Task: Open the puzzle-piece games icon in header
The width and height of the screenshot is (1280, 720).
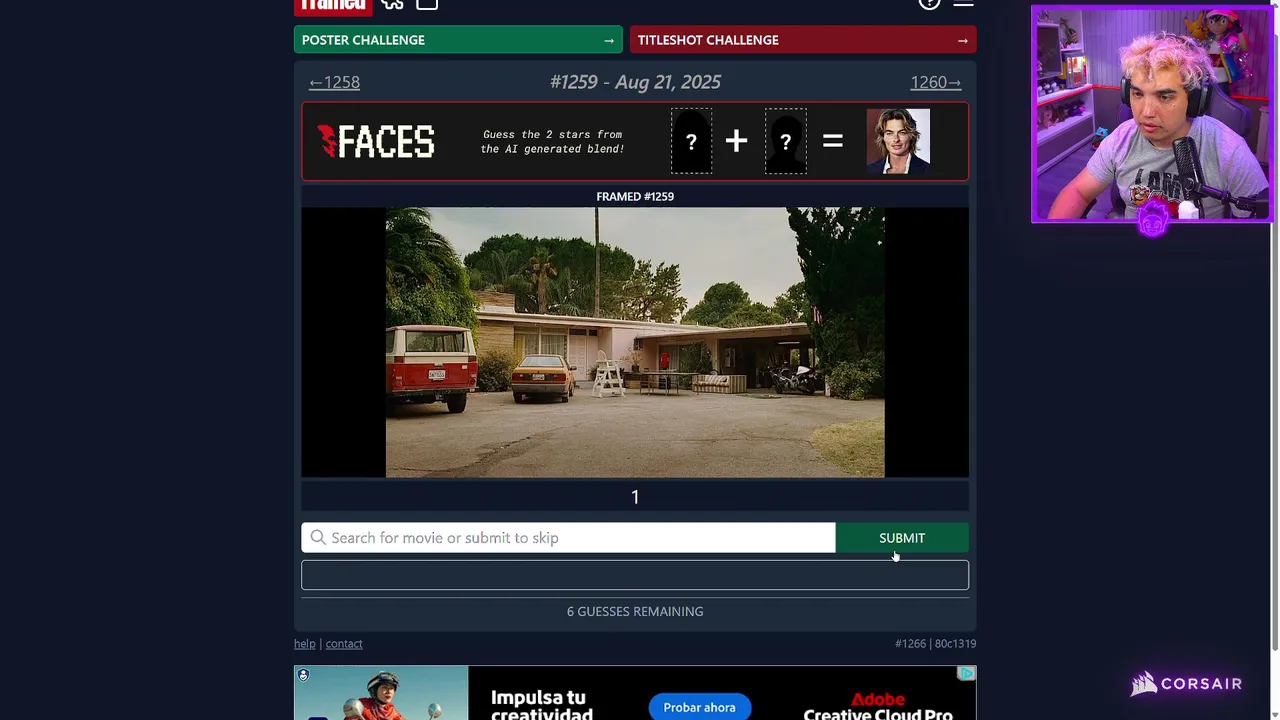Action: pos(392,4)
